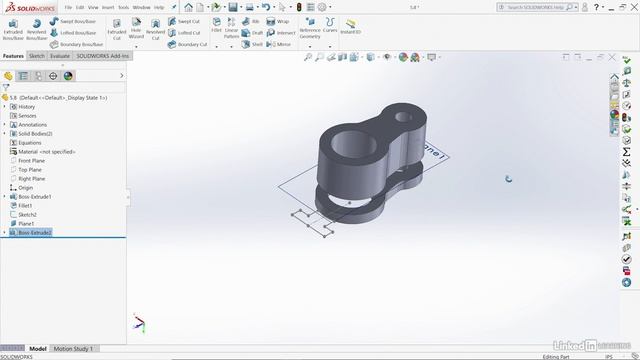Select Sketch2 in the feature tree
Viewport: 640px width, 360px height.
click(23, 214)
